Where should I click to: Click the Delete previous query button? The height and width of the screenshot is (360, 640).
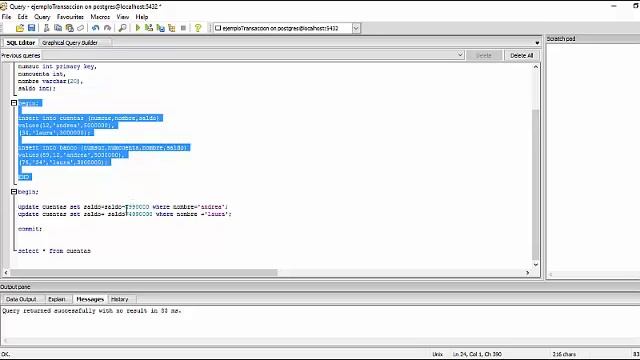(x=484, y=56)
